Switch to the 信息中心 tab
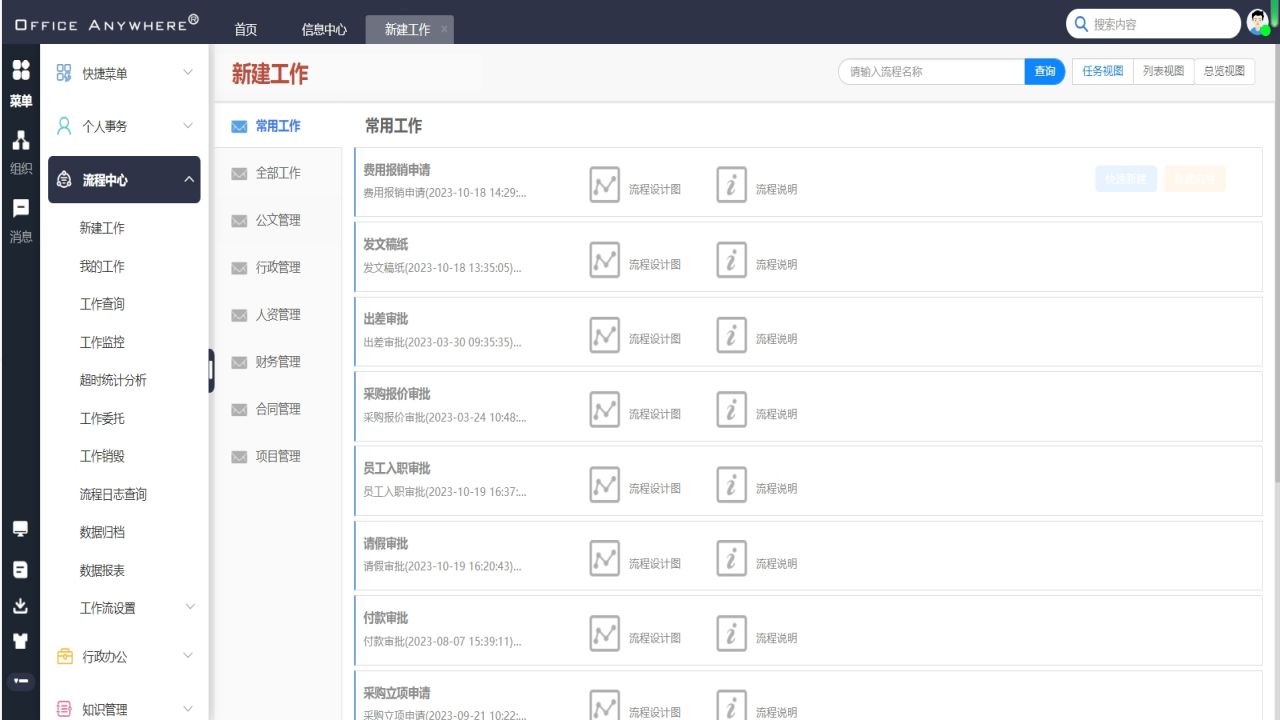The image size is (1280, 720). [x=324, y=29]
